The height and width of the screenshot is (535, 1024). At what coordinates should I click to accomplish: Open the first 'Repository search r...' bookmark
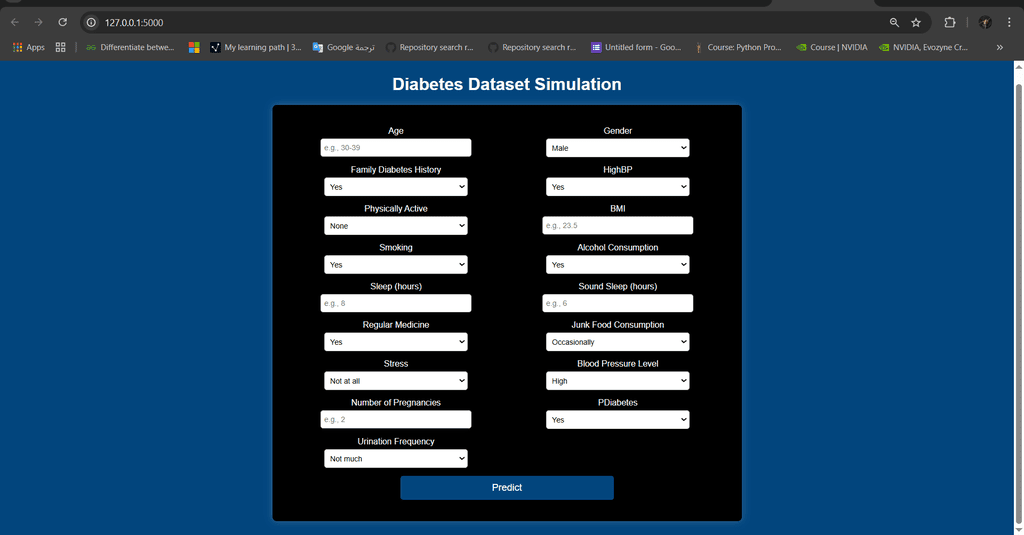click(x=429, y=47)
